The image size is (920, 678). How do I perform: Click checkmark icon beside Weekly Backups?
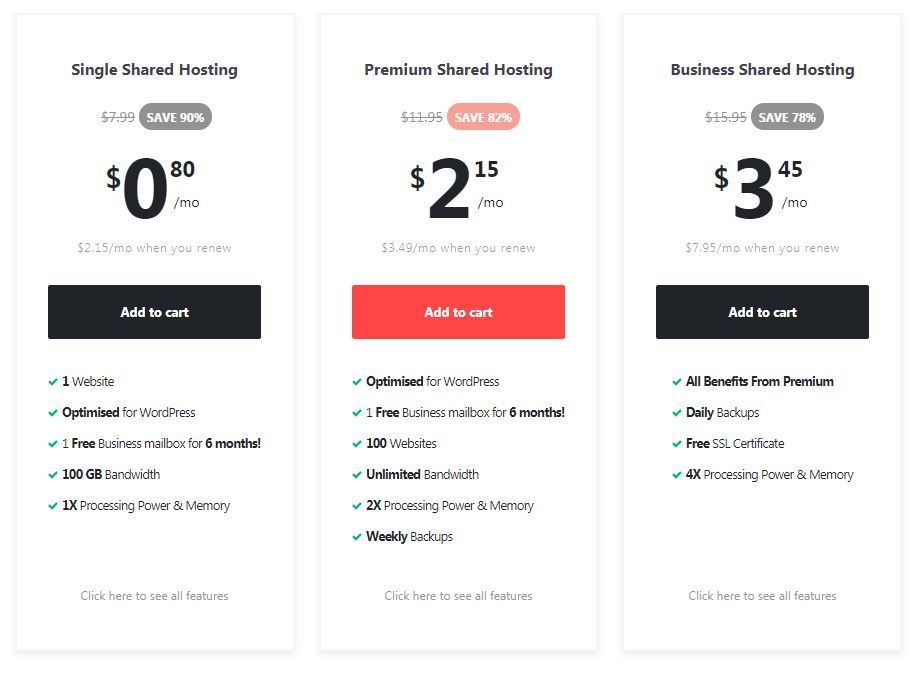click(x=357, y=537)
